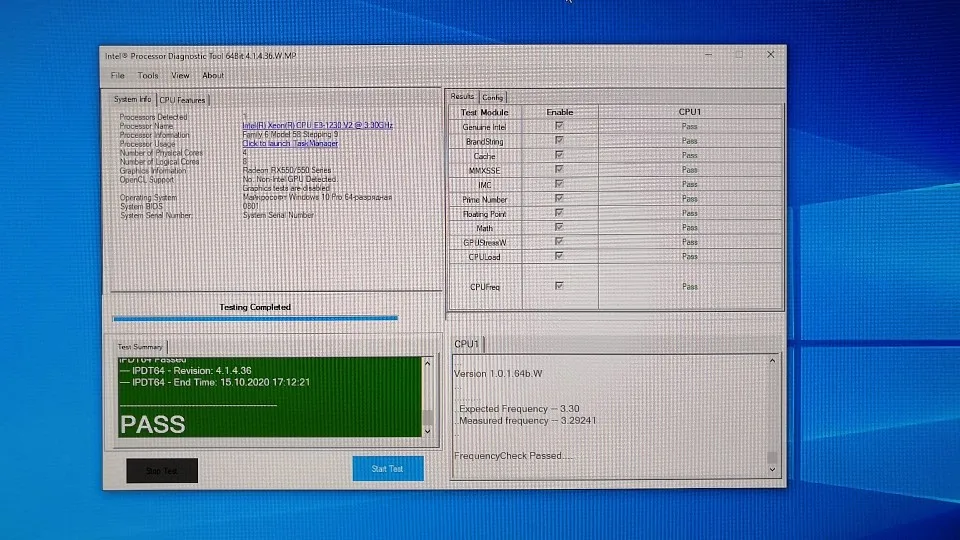Click the Pass result for Genuine Intel
The width and height of the screenshot is (960, 540).
click(x=690, y=126)
